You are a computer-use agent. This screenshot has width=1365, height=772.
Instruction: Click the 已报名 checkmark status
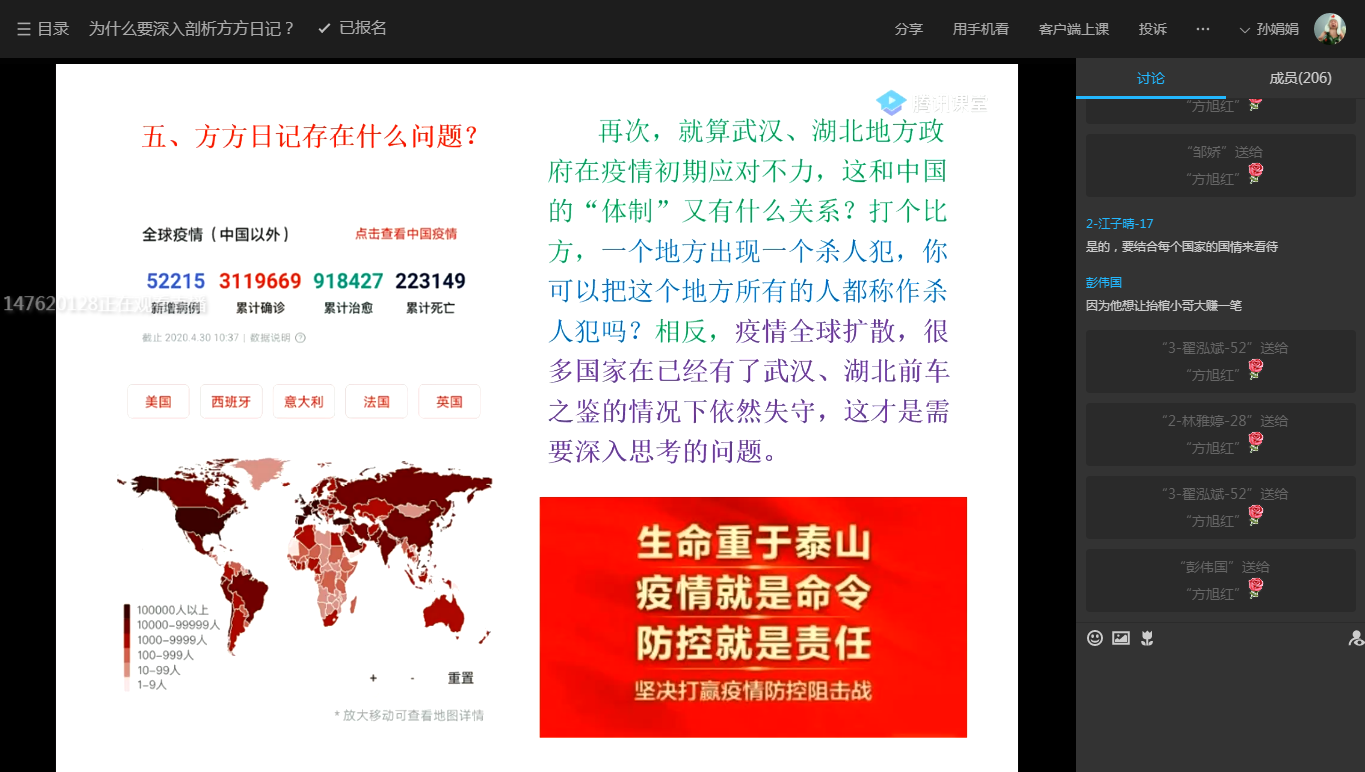tap(352, 29)
